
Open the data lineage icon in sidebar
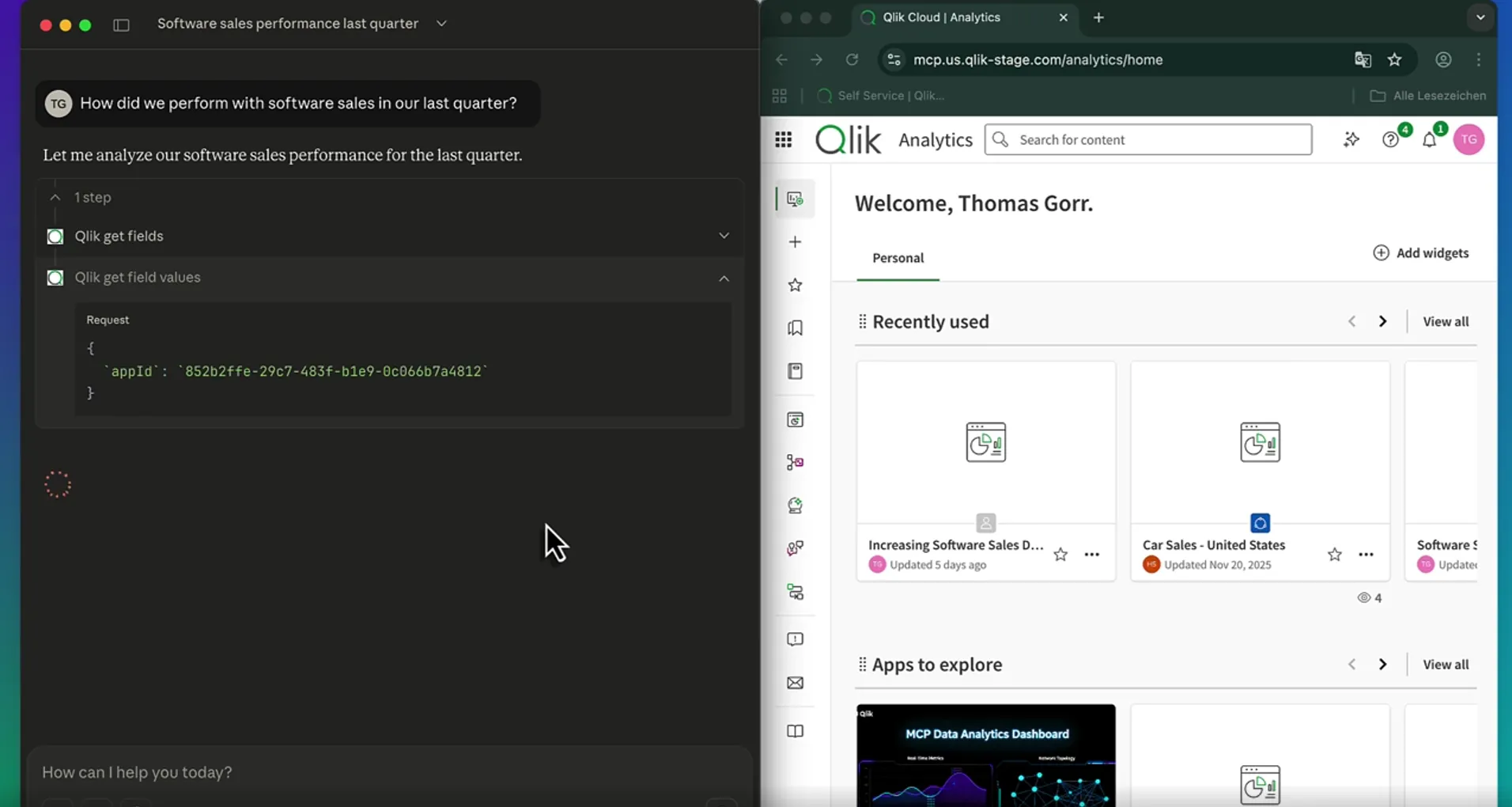pyautogui.click(x=796, y=463)
